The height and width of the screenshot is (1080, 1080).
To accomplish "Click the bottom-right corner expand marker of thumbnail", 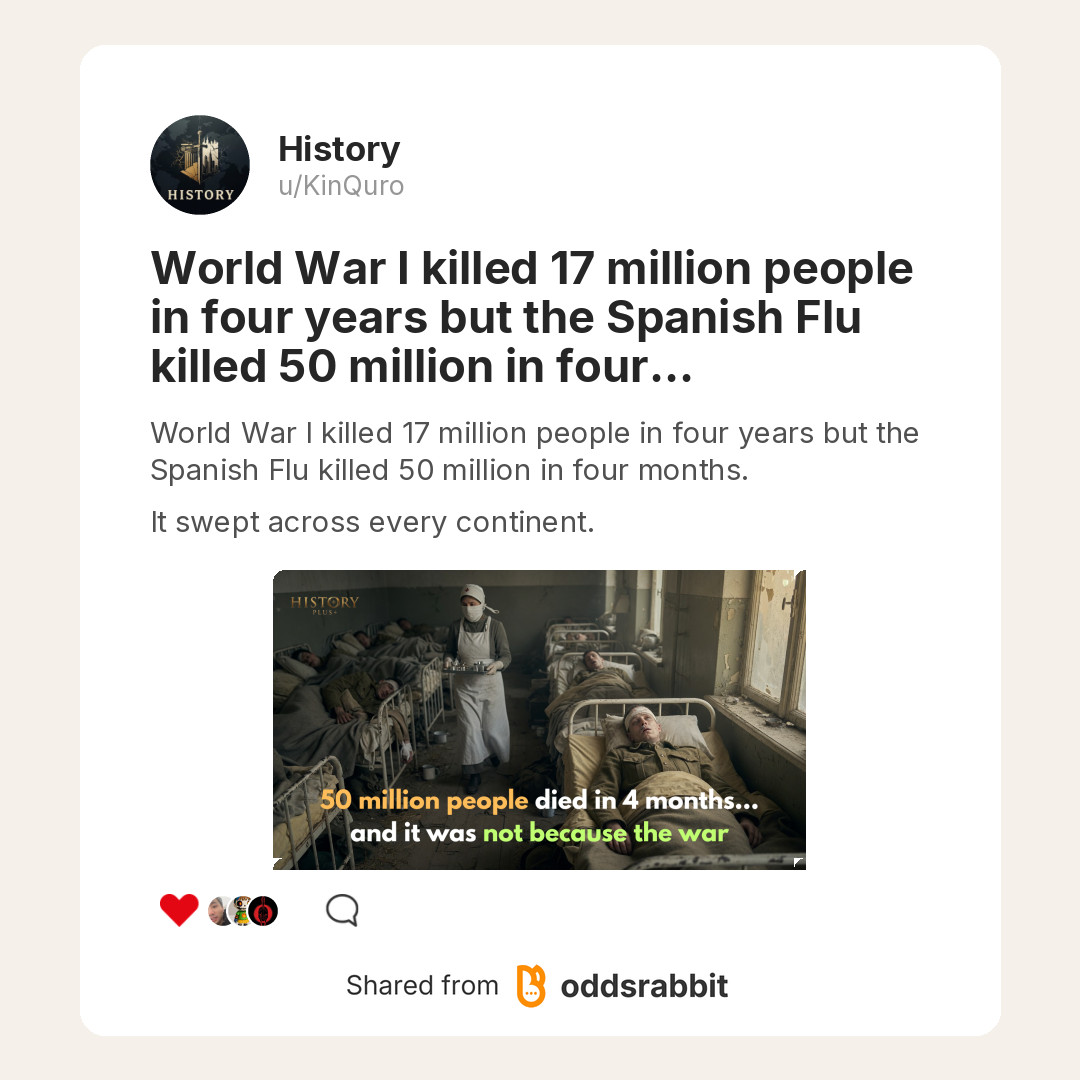I will pos(799,862).
